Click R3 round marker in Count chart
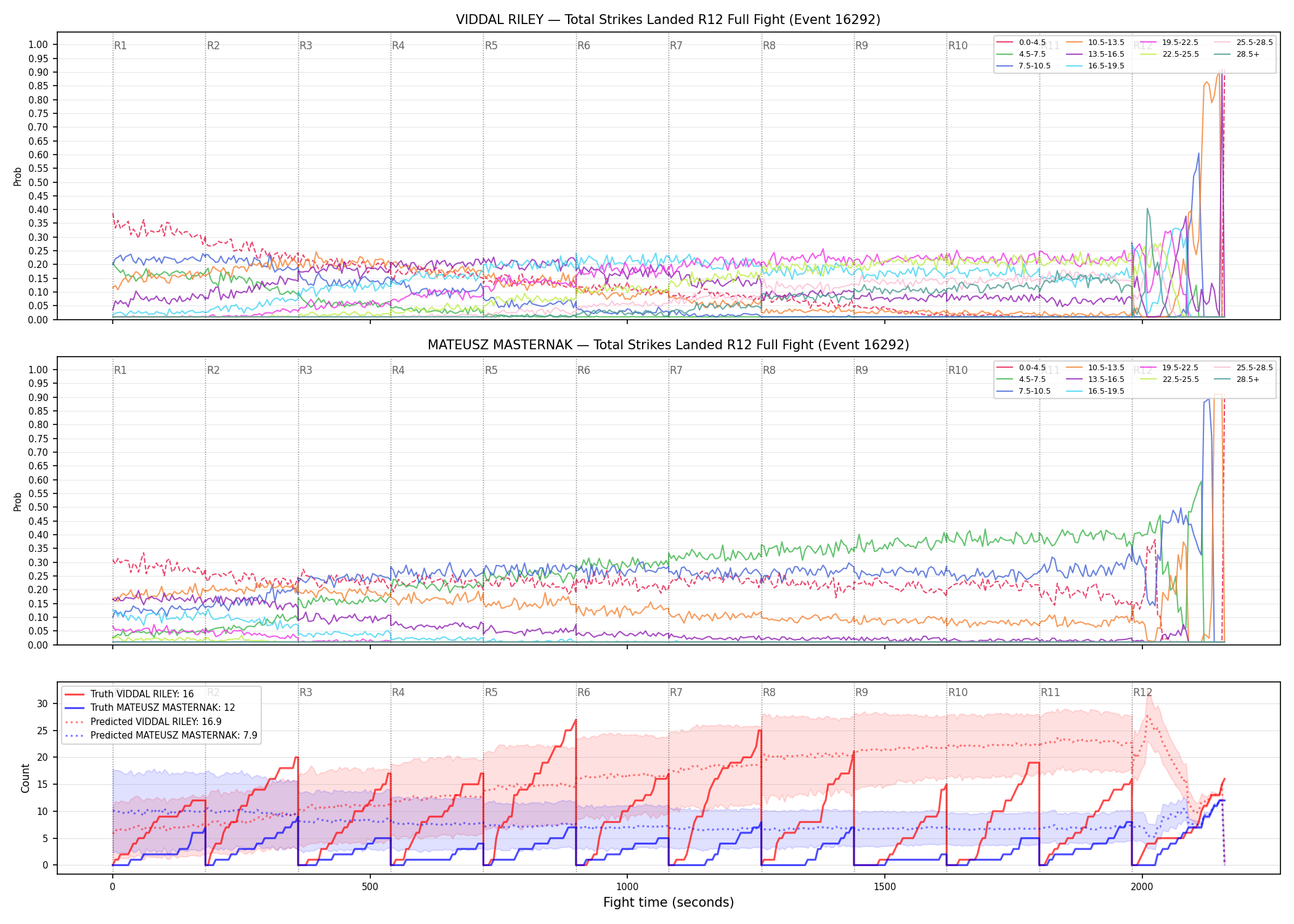The width and height of the screenshot is (1294, 924). click(x=306, y=692)
